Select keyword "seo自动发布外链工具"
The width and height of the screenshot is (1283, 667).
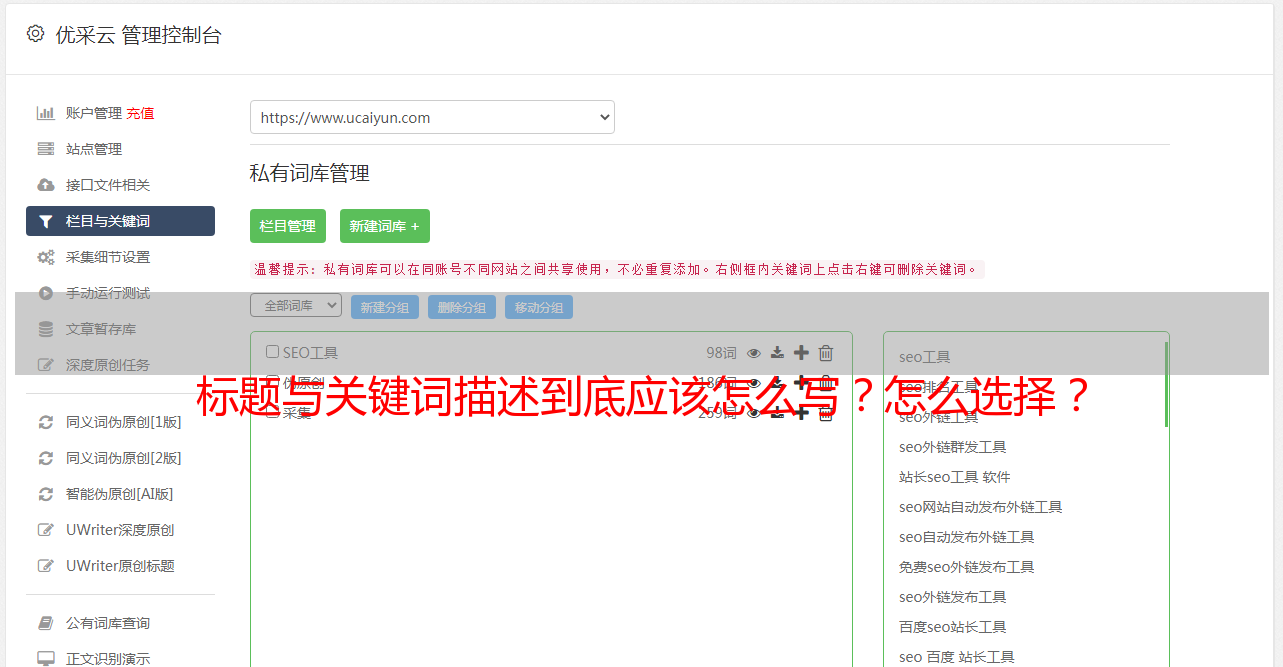coord(967,537)
